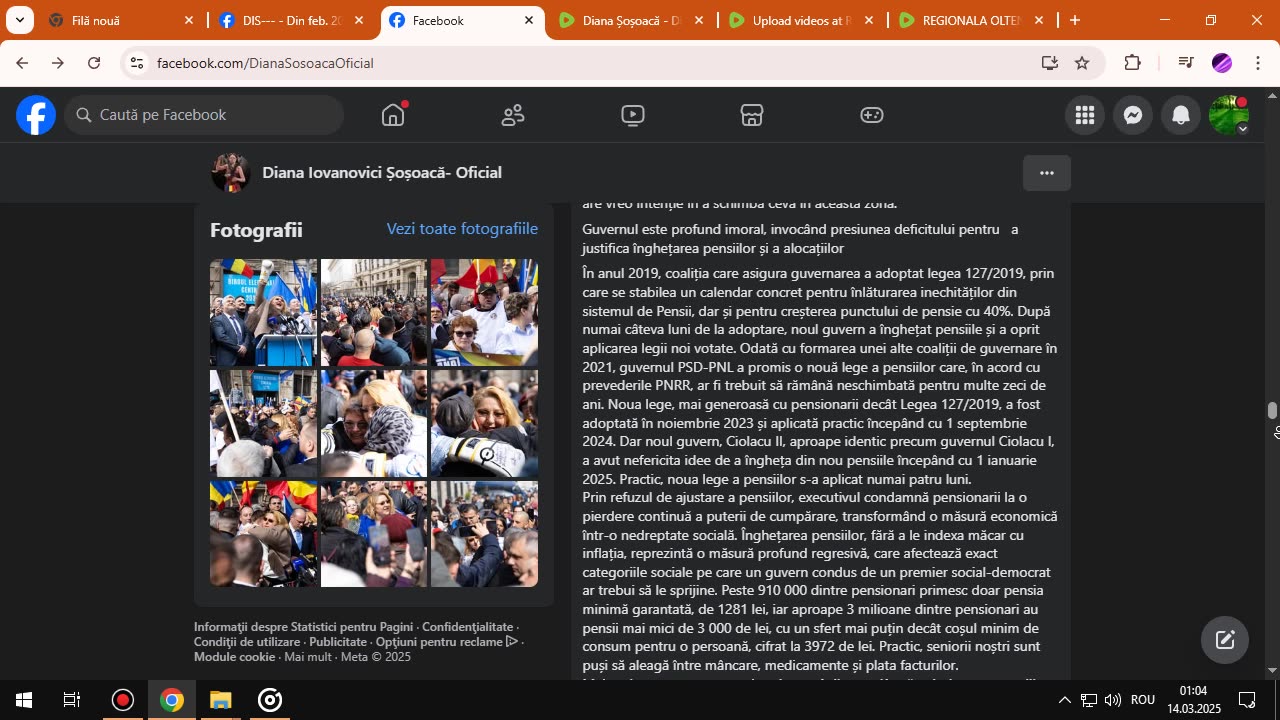The image size is (1280, 720).
Task: Go to the Facebook Home feed icon
Action: coord(393,115)
